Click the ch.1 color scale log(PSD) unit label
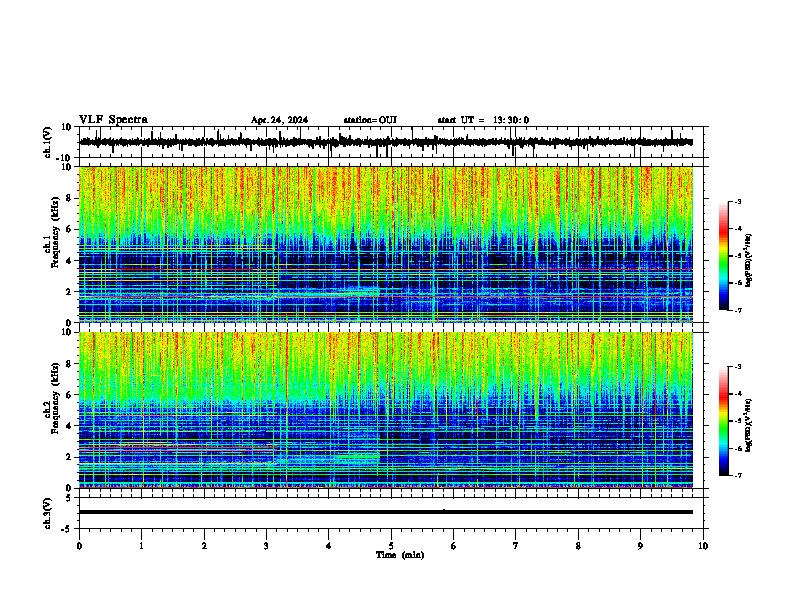The image size is (792, 612). 749,260
